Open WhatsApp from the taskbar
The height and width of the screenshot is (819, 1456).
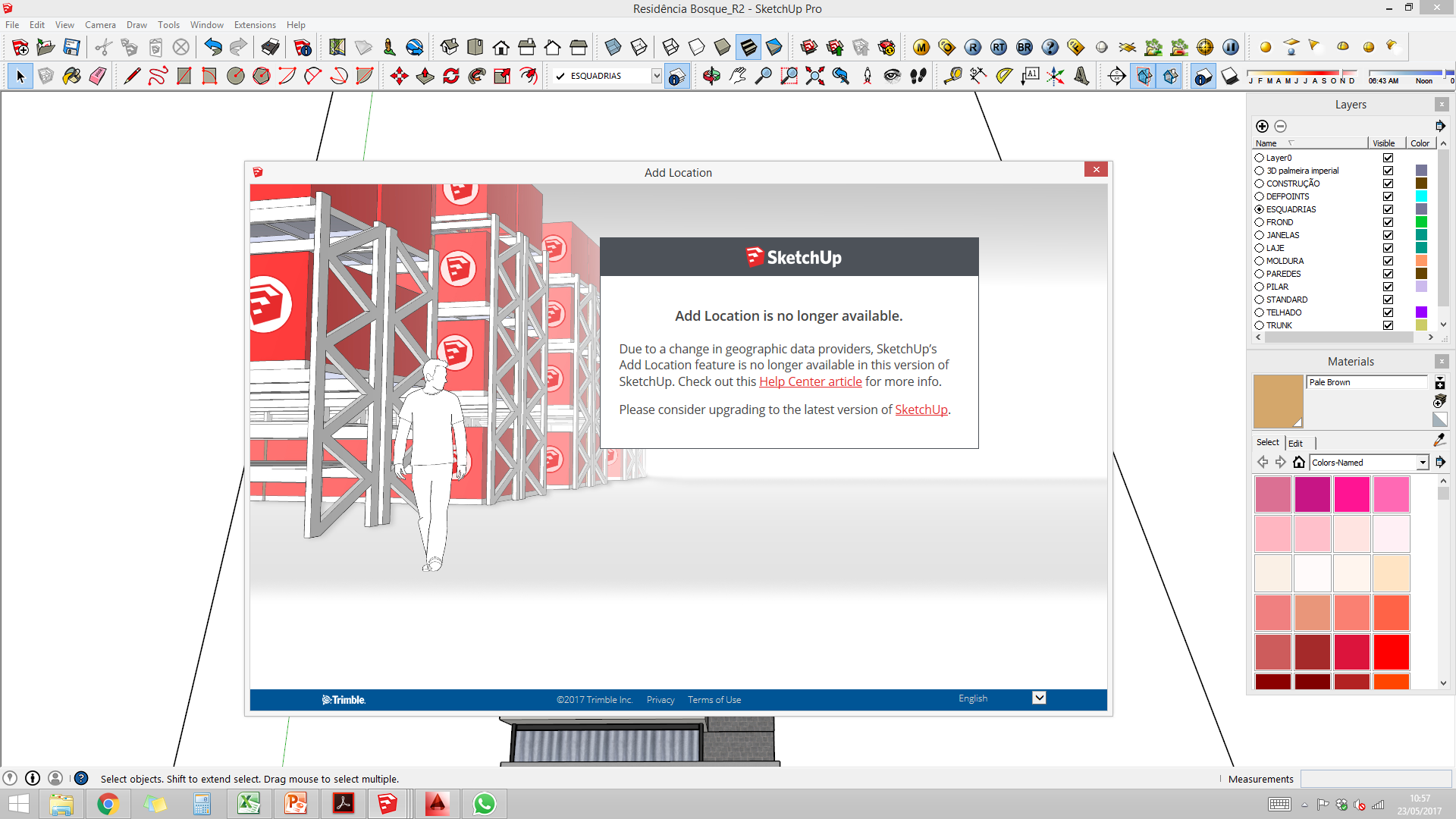click(x=484, y=804)
